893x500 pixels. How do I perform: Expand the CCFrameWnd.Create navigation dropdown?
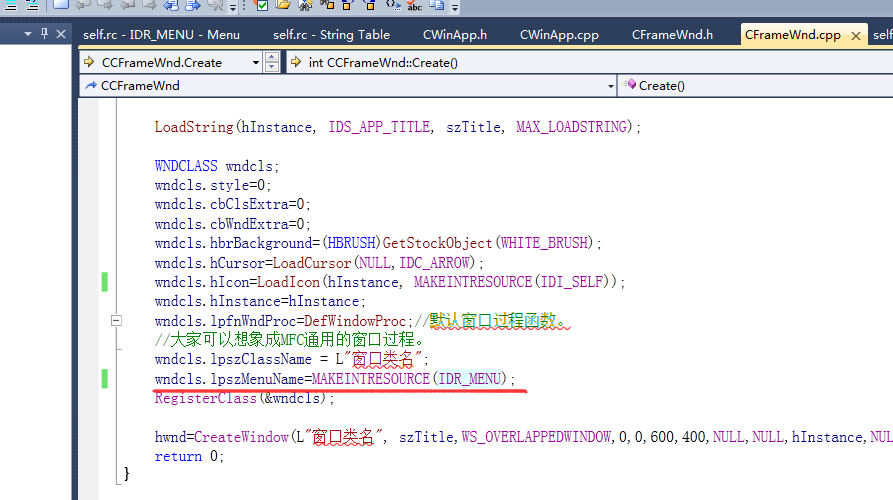tap(256, 63)
